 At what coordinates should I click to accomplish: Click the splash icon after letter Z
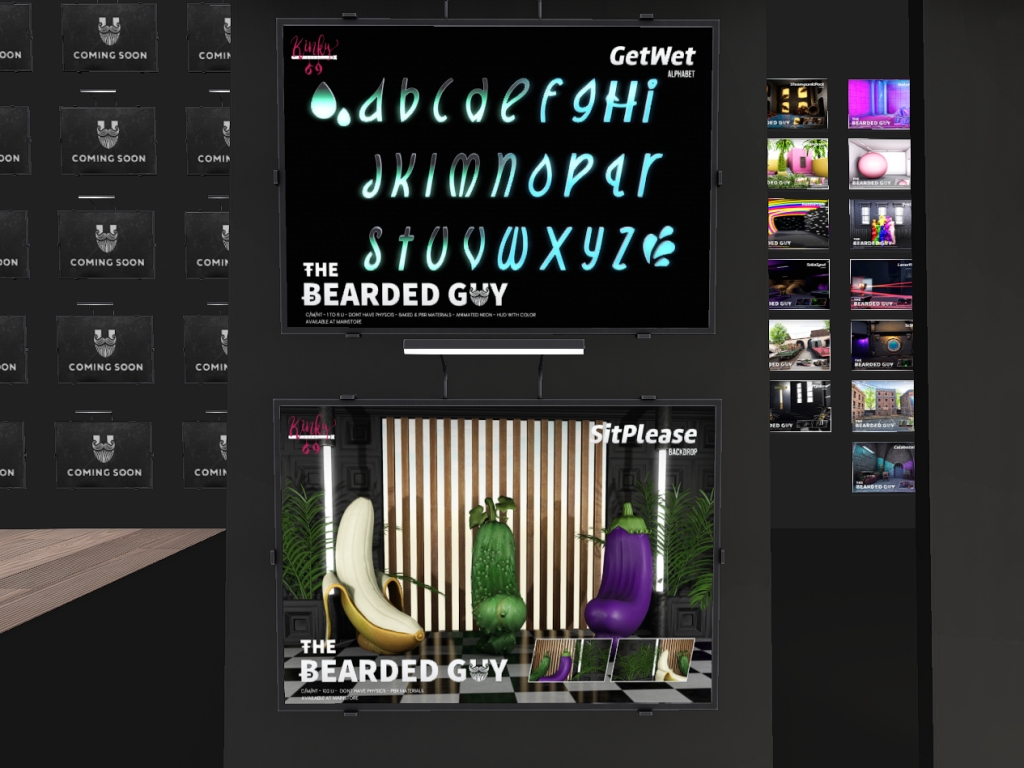(x=660, y=247)
